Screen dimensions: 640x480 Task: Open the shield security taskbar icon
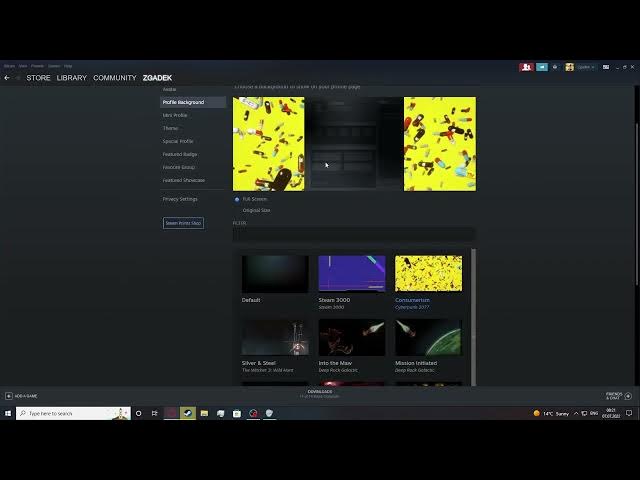click(269, 413)
